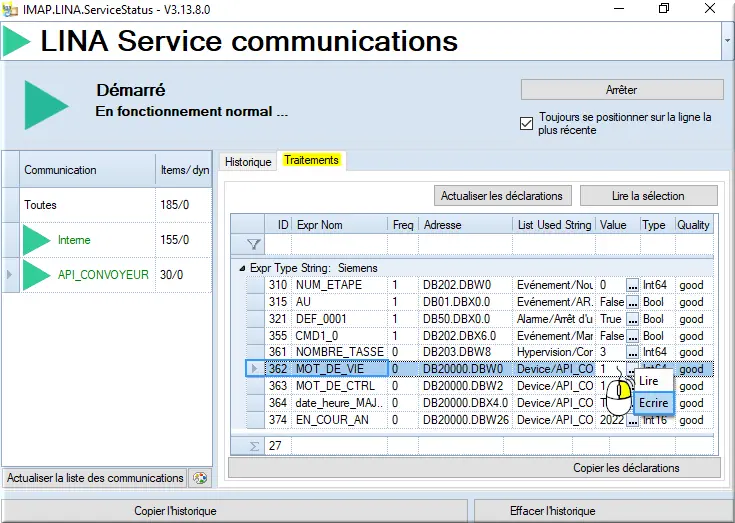Click the Communication column header
735x523 pixels.
click(87, 170)
